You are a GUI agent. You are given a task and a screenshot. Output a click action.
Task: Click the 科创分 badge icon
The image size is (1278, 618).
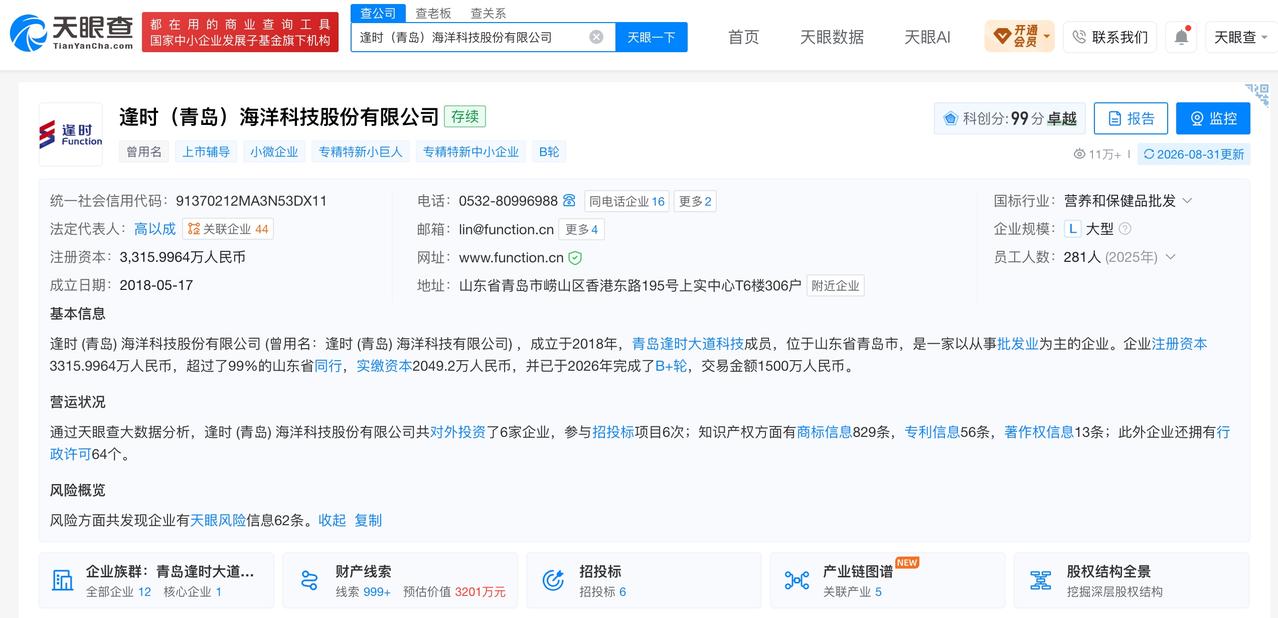951,118
